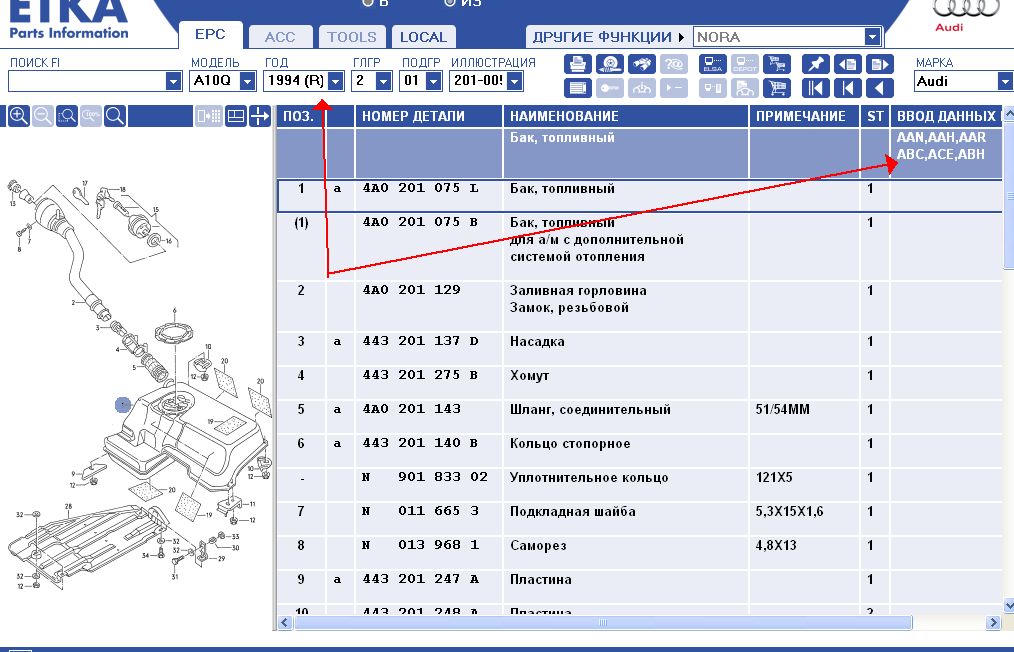The height and width of the screenshot is (652, 1014).
Task: Select part number 4A0 201 075 B
Action: [420, 222]
